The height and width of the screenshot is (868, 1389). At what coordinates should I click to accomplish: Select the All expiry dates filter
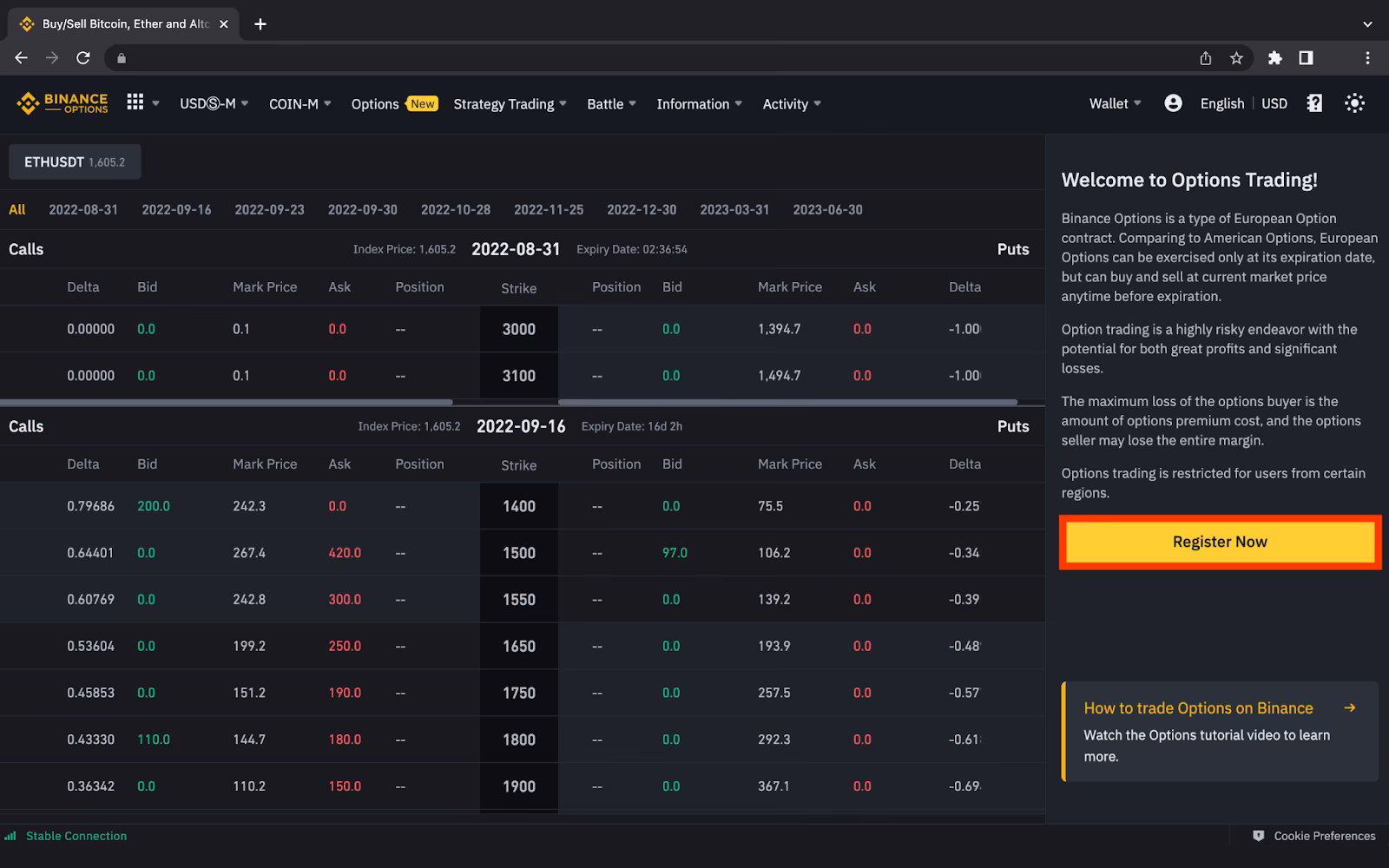coord(17,209)
